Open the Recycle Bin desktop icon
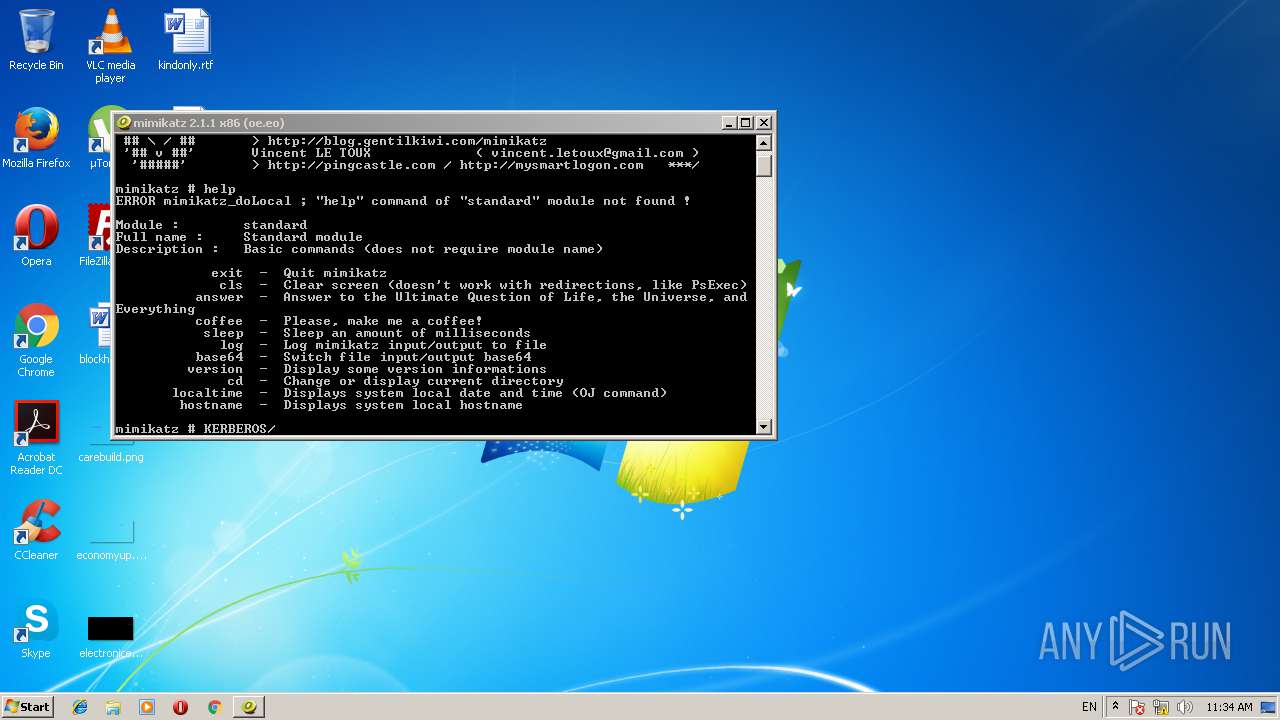The height and width of the screenshot is (720, 1280). 36,40
